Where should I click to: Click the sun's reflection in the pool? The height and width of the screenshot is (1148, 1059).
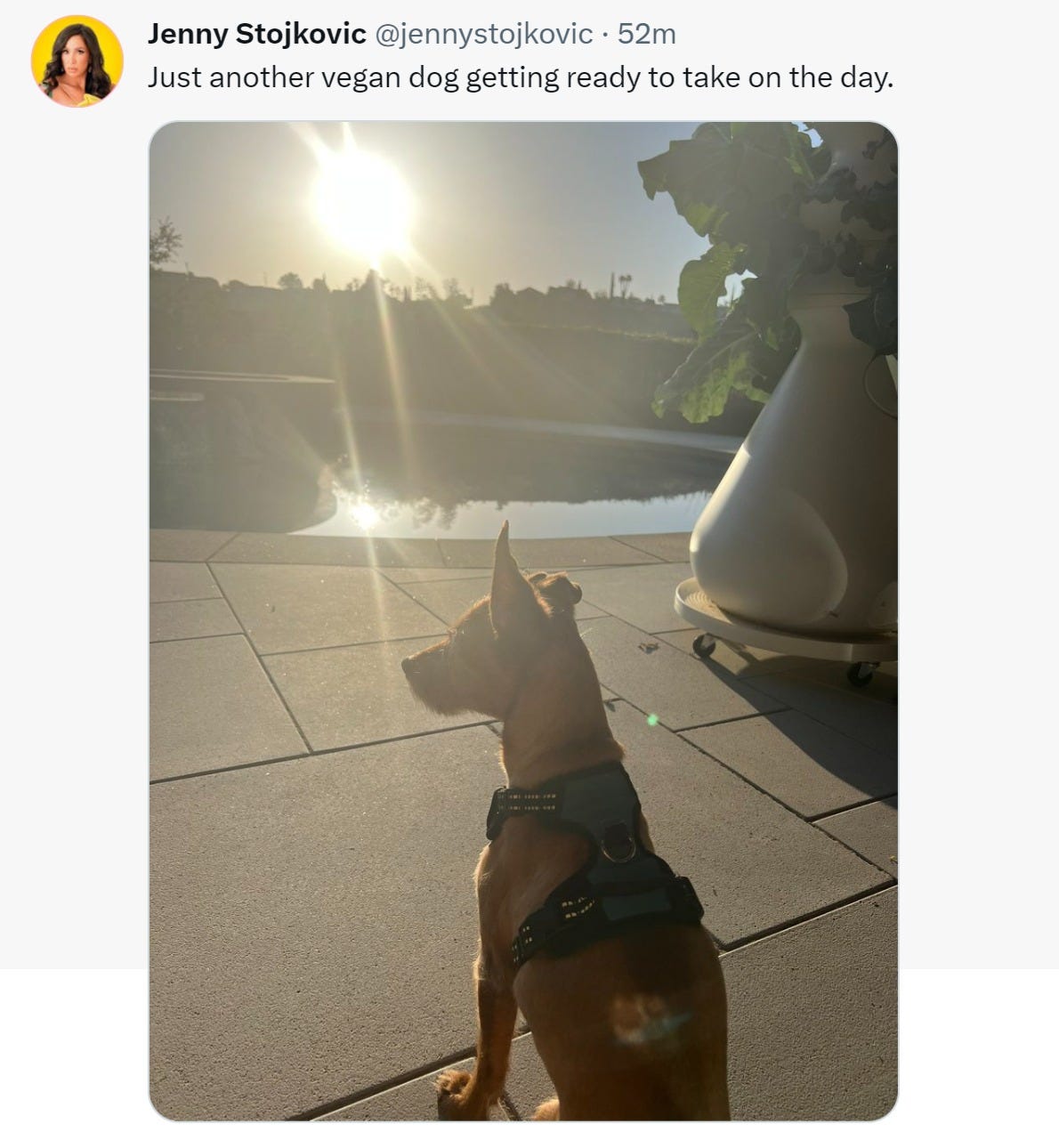coord(363,513)
